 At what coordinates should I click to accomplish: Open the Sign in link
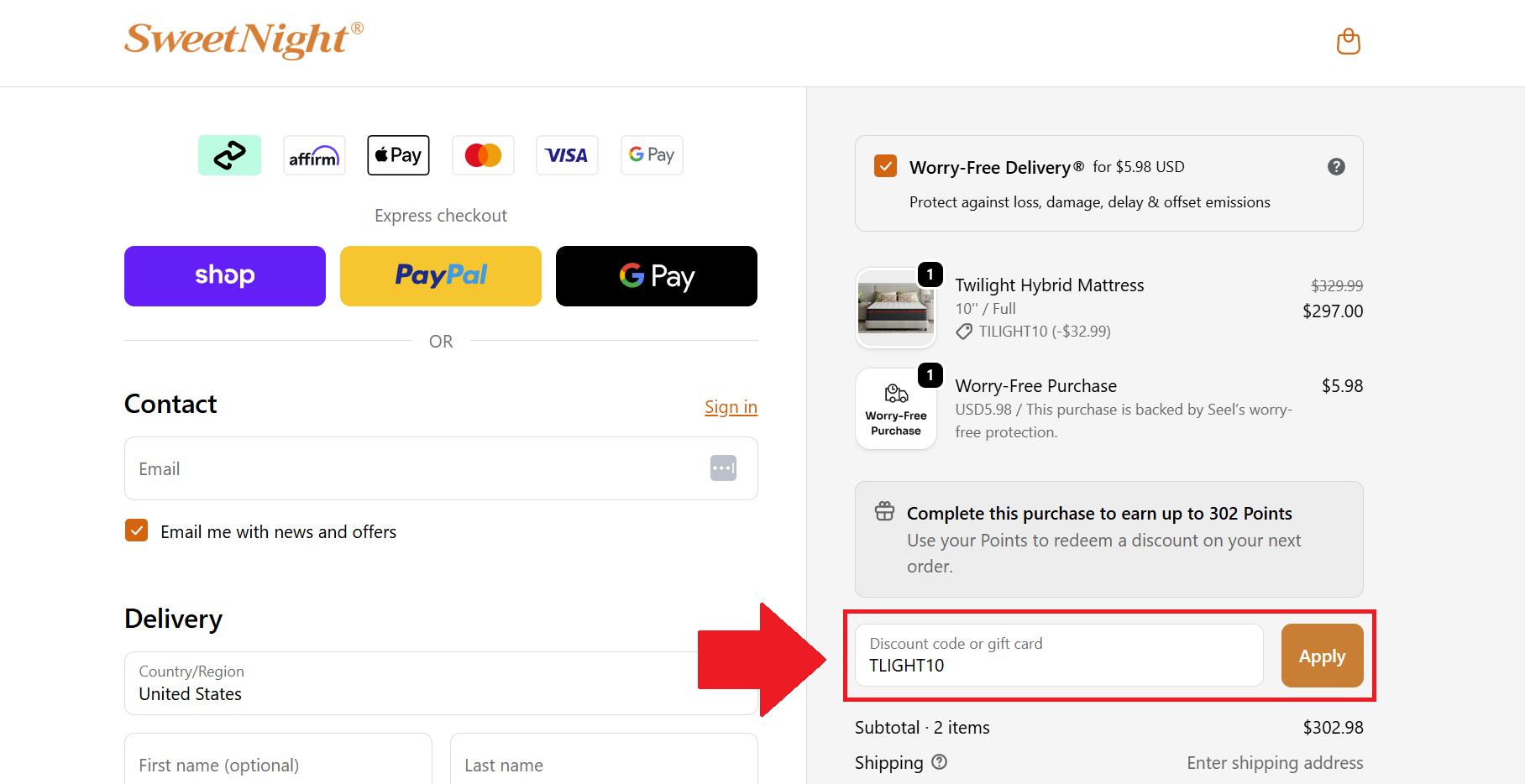click(x=730, y=406)
